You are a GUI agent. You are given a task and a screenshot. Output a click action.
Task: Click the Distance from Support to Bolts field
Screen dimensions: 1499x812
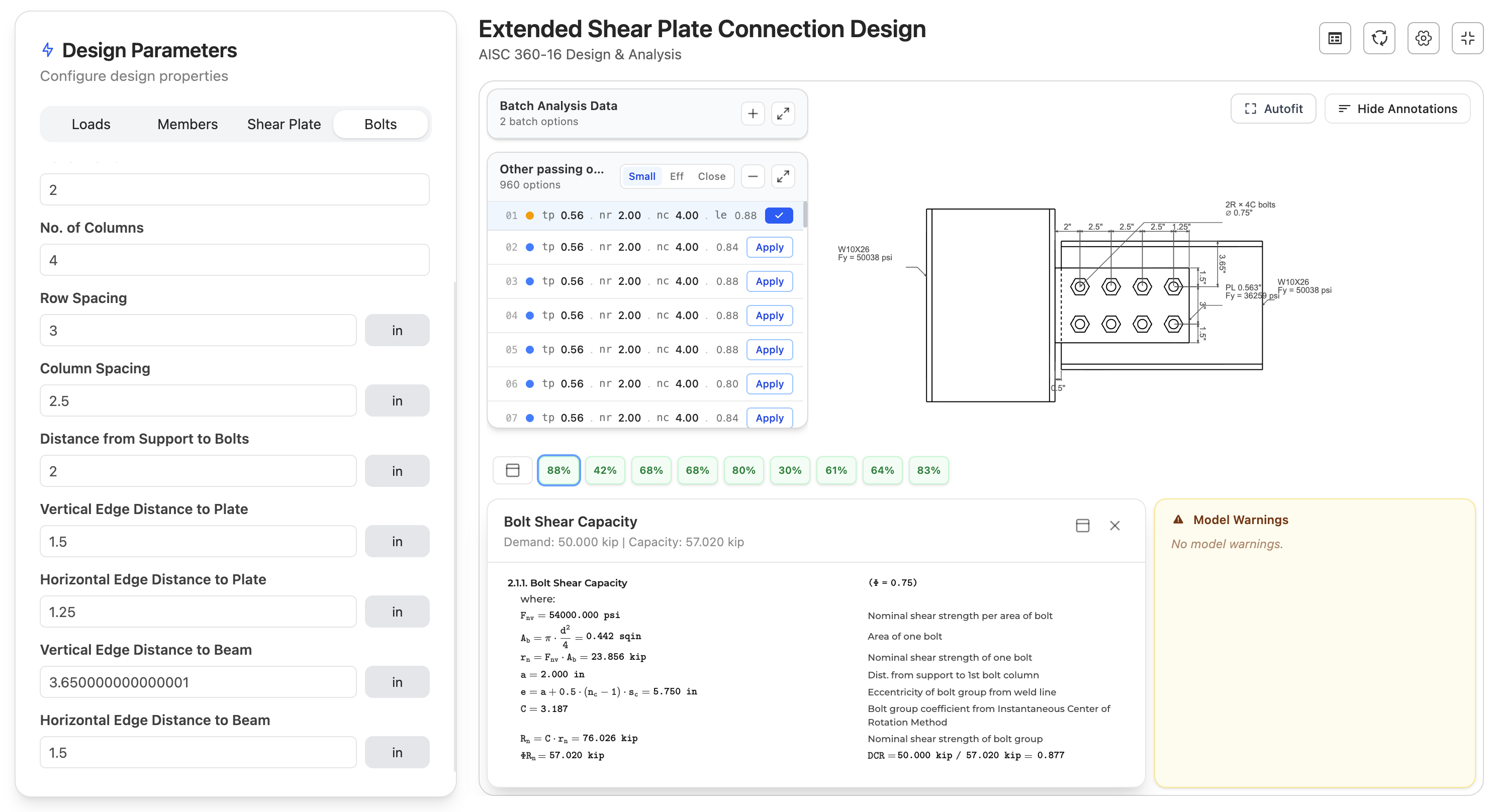pos(198,471)
